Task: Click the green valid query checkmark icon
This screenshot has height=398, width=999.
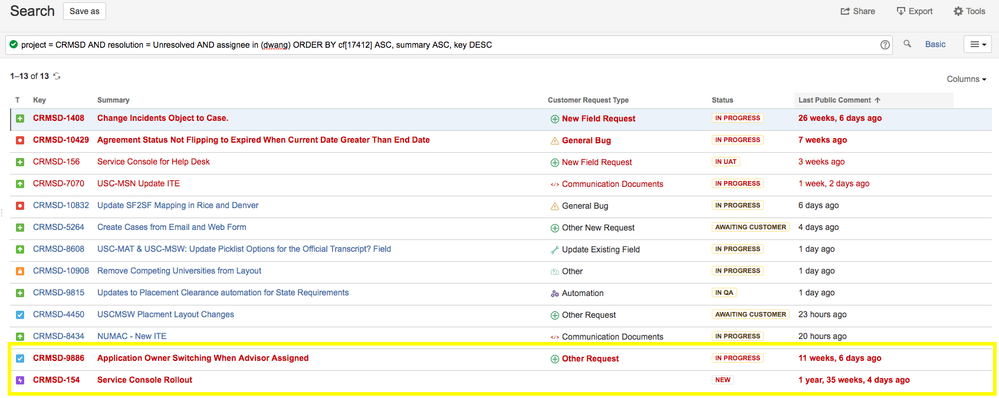Action: tap(13, 45)
